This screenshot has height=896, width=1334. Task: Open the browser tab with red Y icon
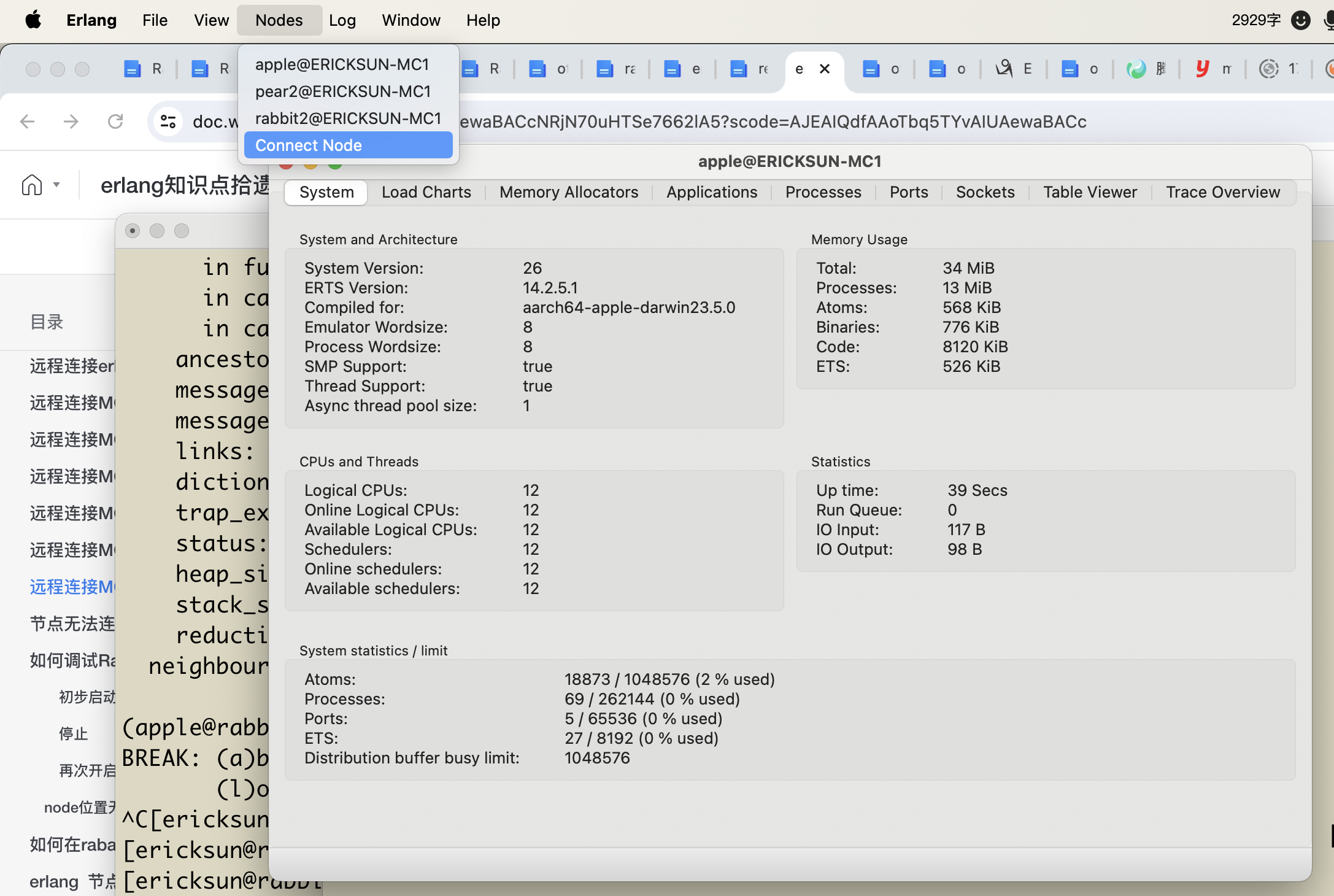pos(1214,69)
